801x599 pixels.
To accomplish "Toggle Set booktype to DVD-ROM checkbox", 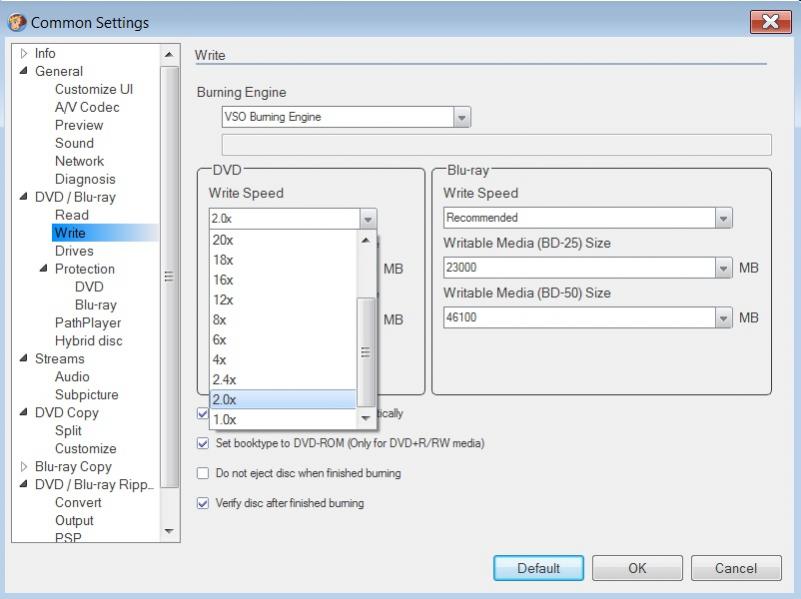I will tap(204, 443).
